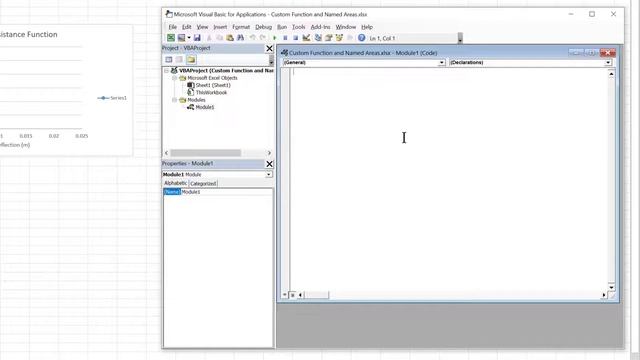
Task: Select Module1 in project tree
Action: point(204,107)
